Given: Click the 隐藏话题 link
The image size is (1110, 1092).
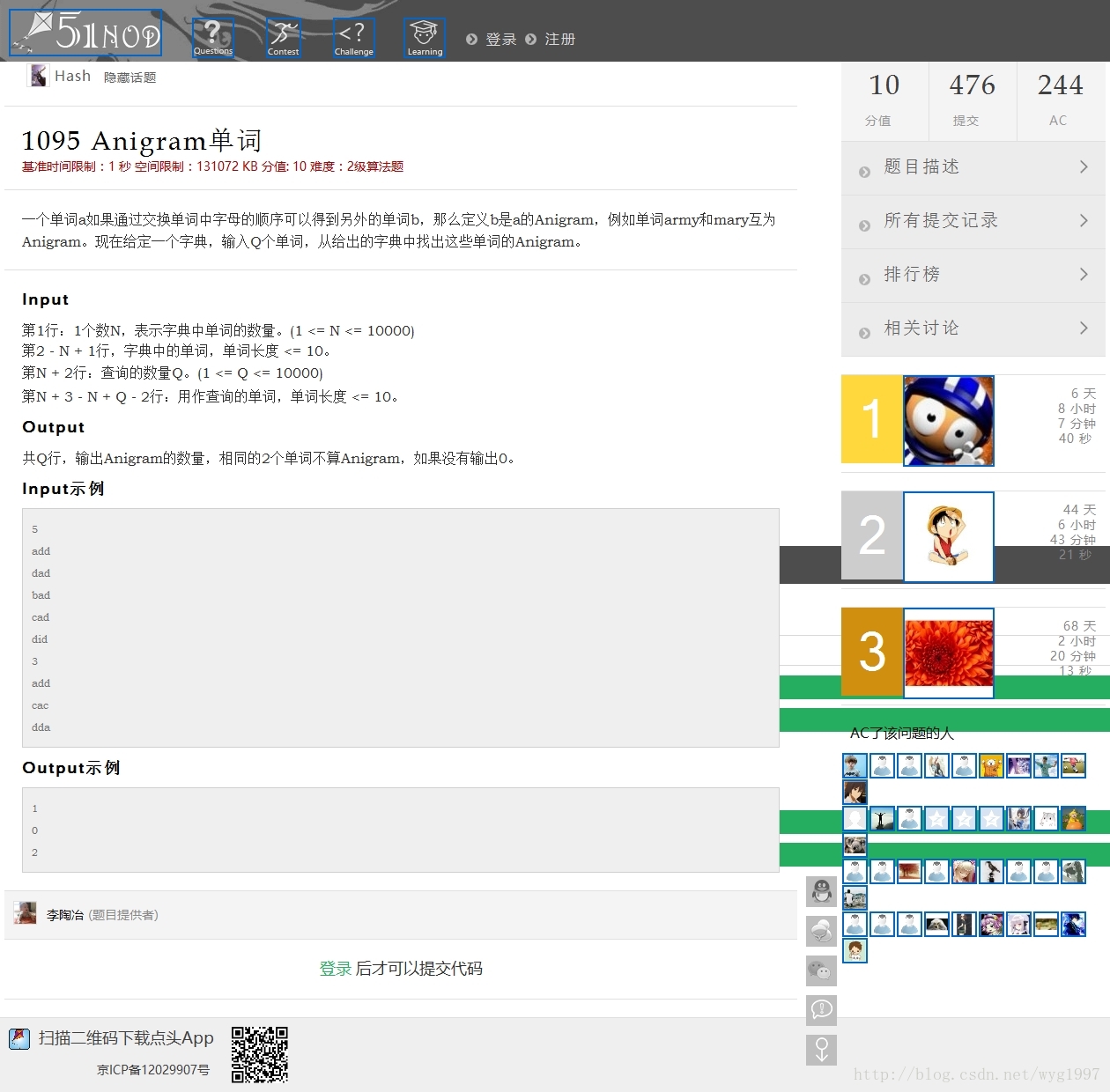Looking at the screenshot, I should click(129, 77).
